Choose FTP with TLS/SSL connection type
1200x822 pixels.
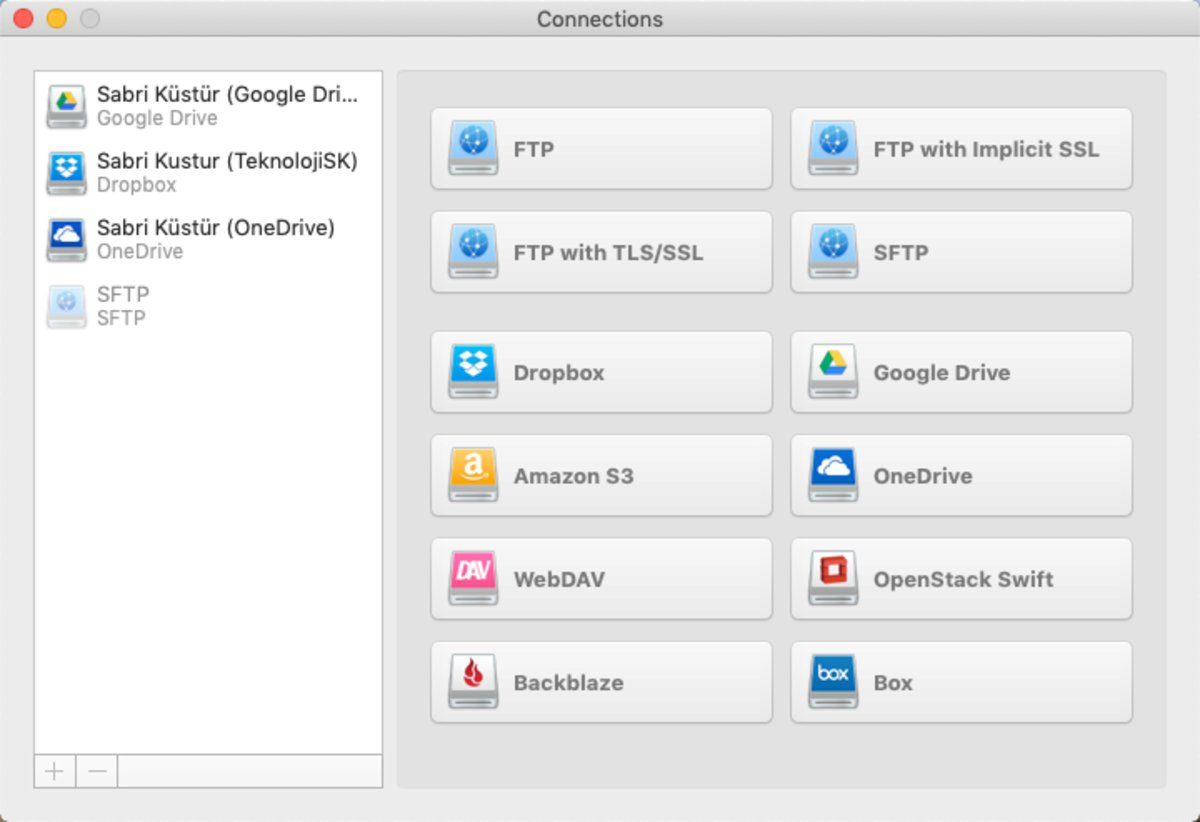601,252
